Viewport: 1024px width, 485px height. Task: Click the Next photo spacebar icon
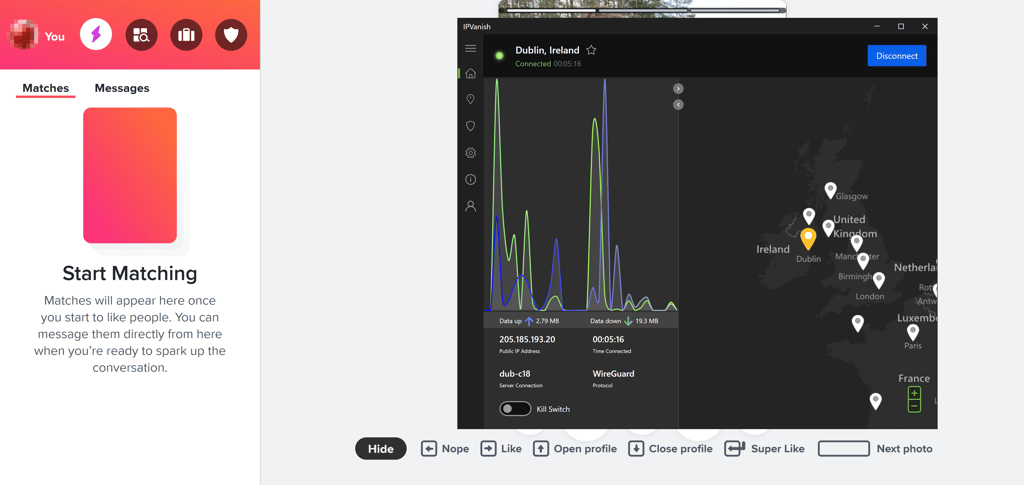844,449
